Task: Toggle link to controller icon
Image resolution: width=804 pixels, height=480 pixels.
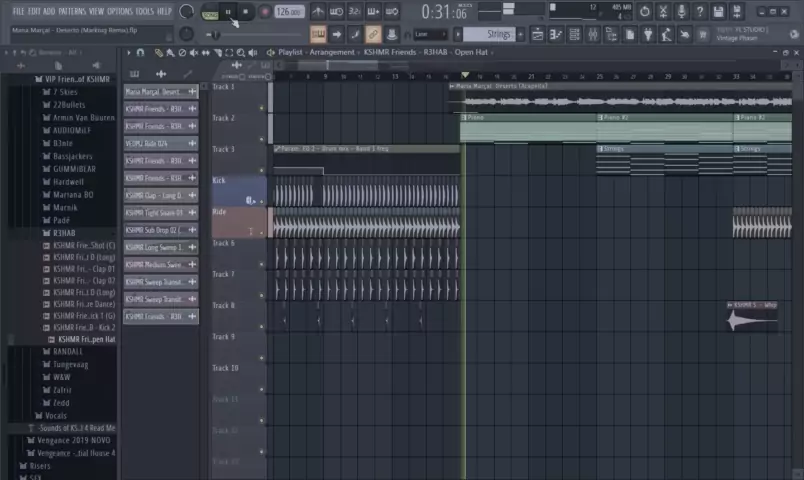Action: tap(373, 34)
